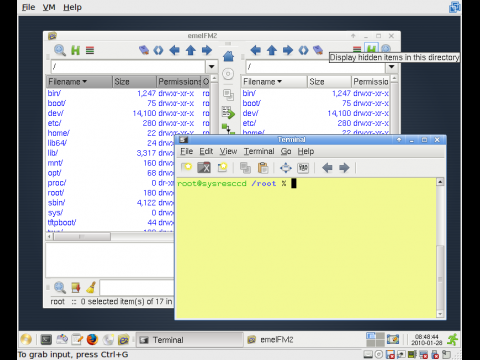Image resolution: width=480 pixels, height=360 pixels.
Task: Click the emelFM2 command line input field
Action: pos(137,287)
